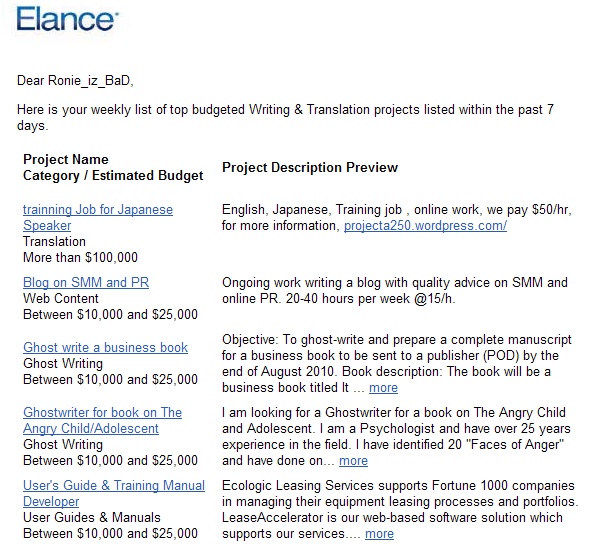Open the Ghost write a business book project
The width and height of the screenshot is (599, 544).
click(x=105, y=347)
